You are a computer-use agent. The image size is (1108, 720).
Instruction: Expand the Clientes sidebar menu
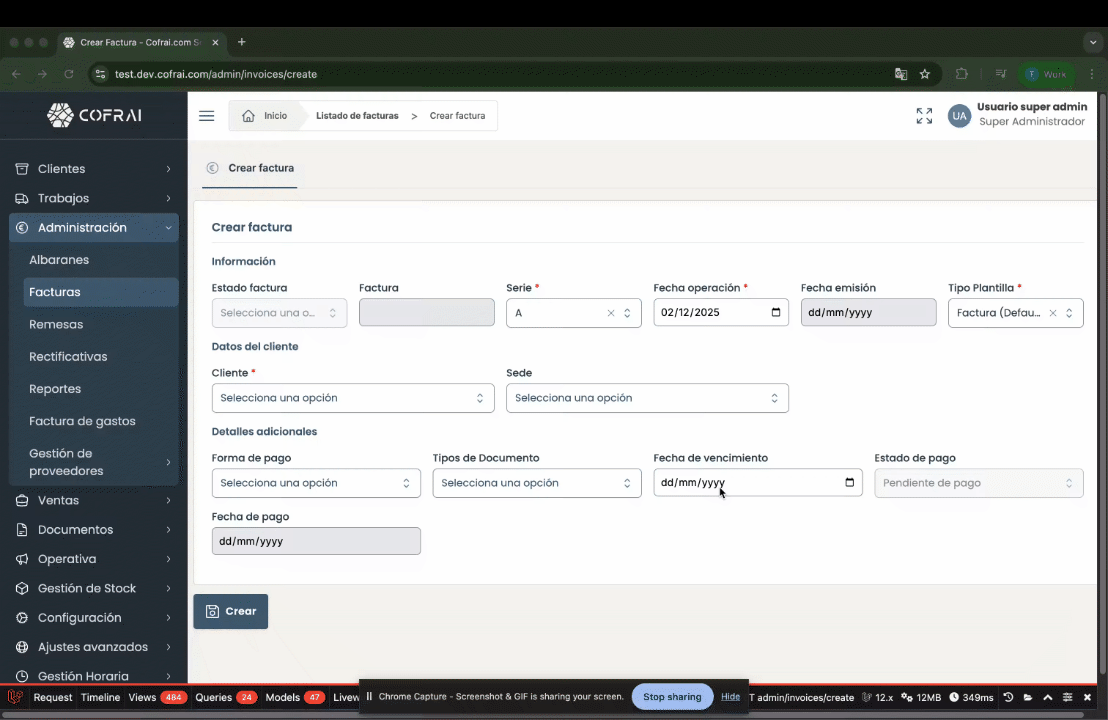click(94, 169)
